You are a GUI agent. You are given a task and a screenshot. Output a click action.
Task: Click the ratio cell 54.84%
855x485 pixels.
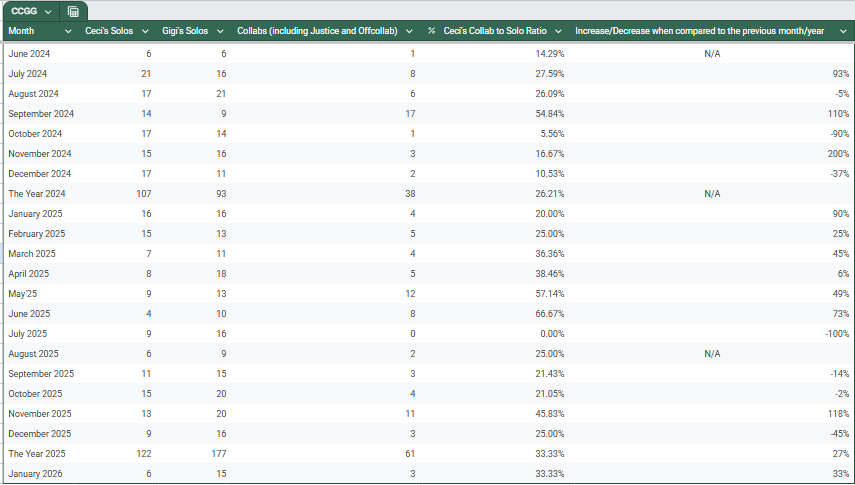(x=550, y=113)
